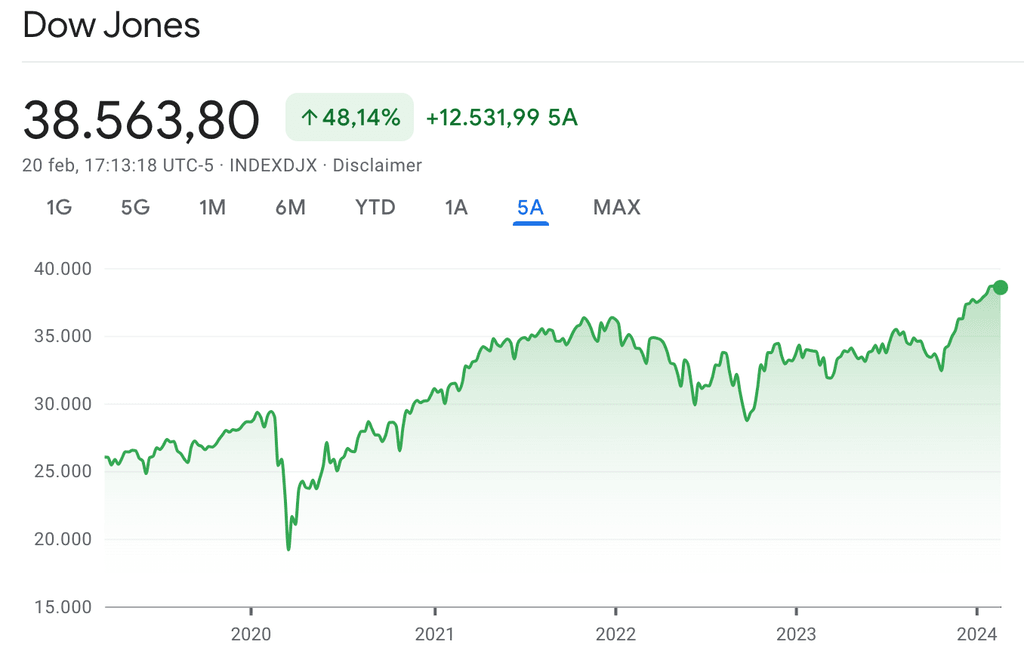Switch to the 1G time range tab
The width and height of the screenshot is (1024, 663).
(x=57, y=207)
